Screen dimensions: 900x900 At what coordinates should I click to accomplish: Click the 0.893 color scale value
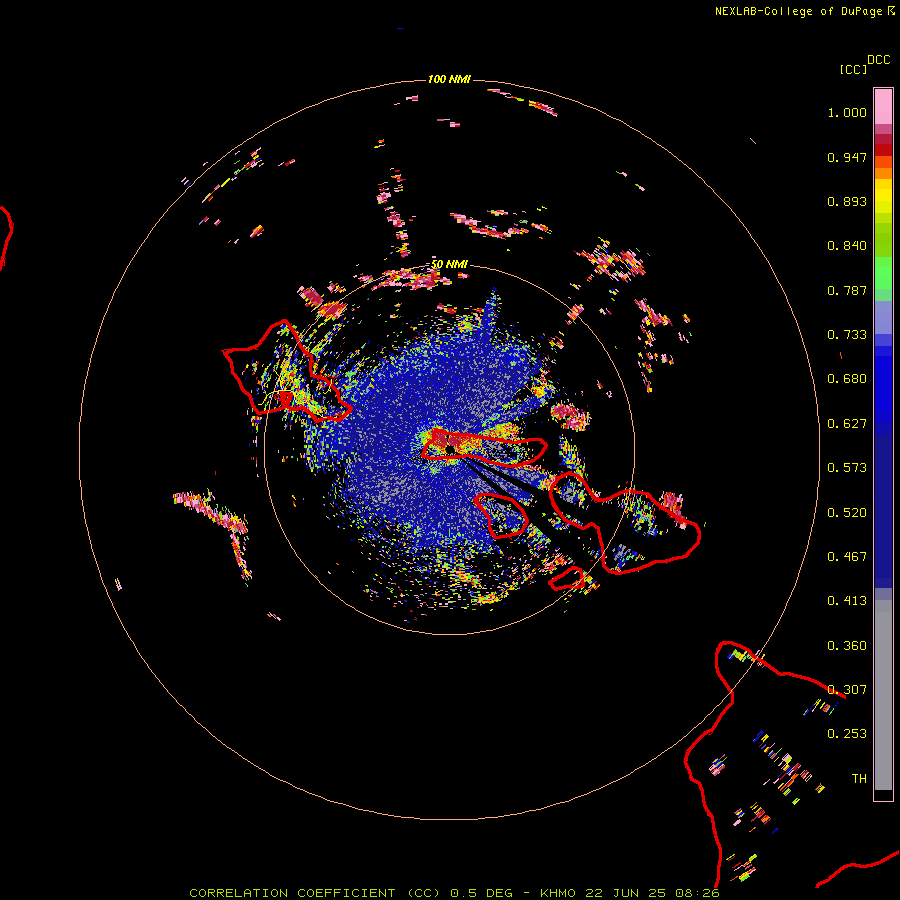[x=847, y=201]
